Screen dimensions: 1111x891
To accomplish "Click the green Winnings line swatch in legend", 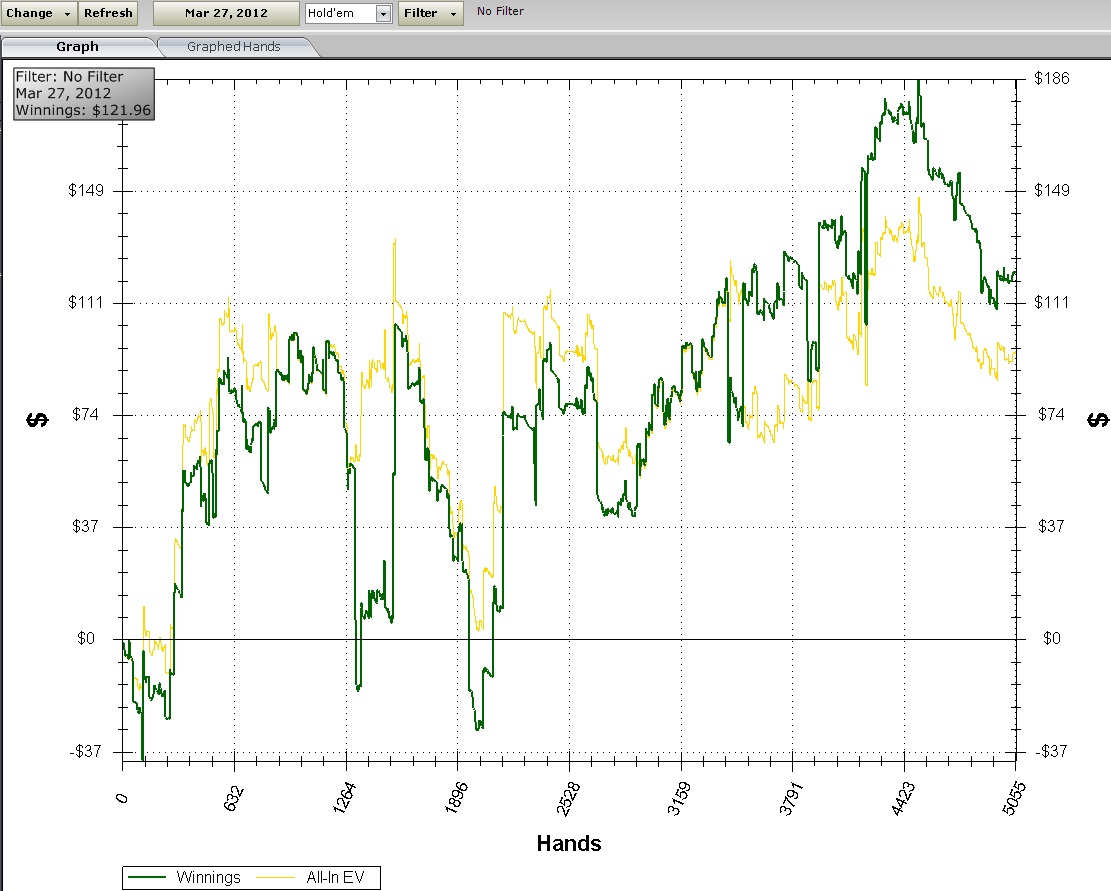I will [149, 878].
